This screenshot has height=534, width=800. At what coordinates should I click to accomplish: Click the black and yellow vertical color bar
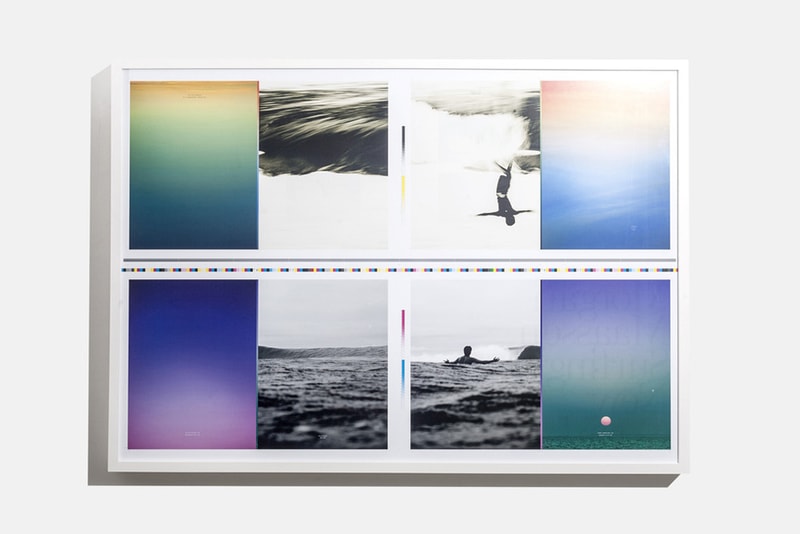[x=404, y=173]
